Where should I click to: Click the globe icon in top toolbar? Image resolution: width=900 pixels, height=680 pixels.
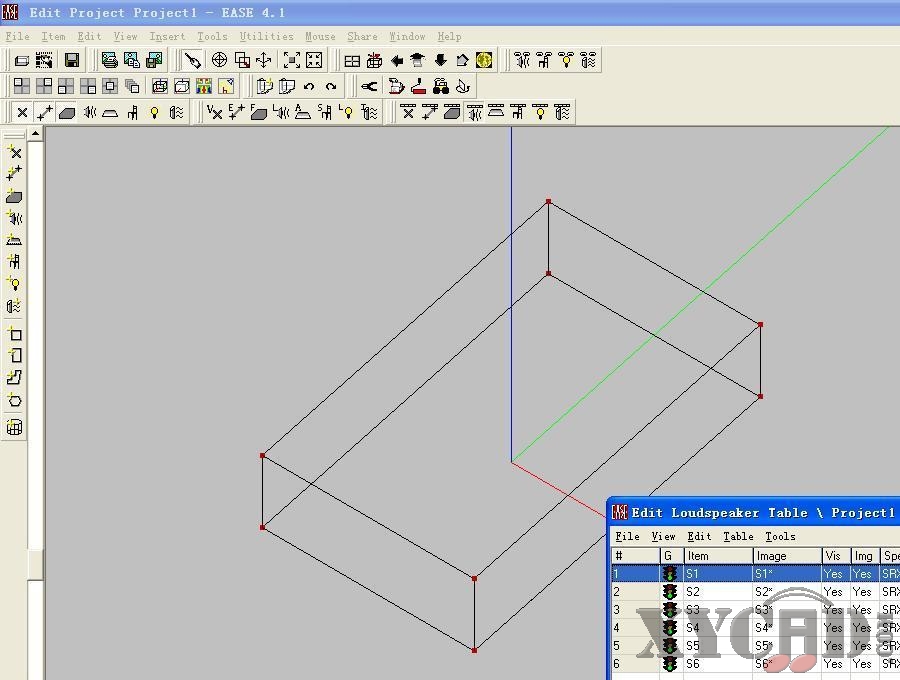coord(484,60)
